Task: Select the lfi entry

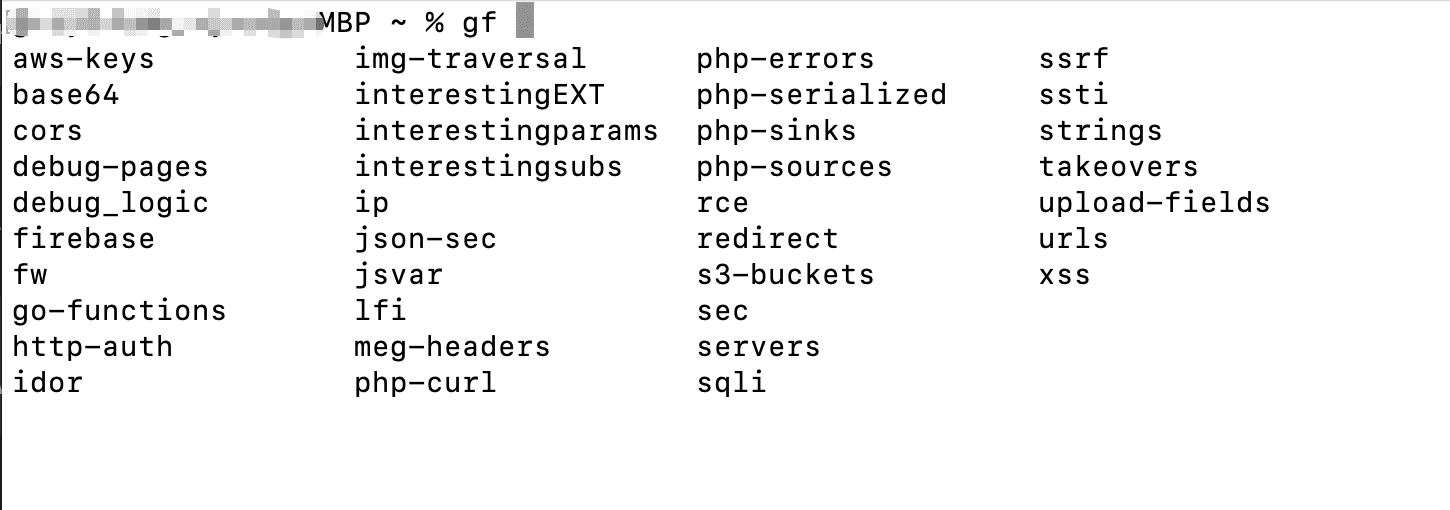Action: coord(380,311)
